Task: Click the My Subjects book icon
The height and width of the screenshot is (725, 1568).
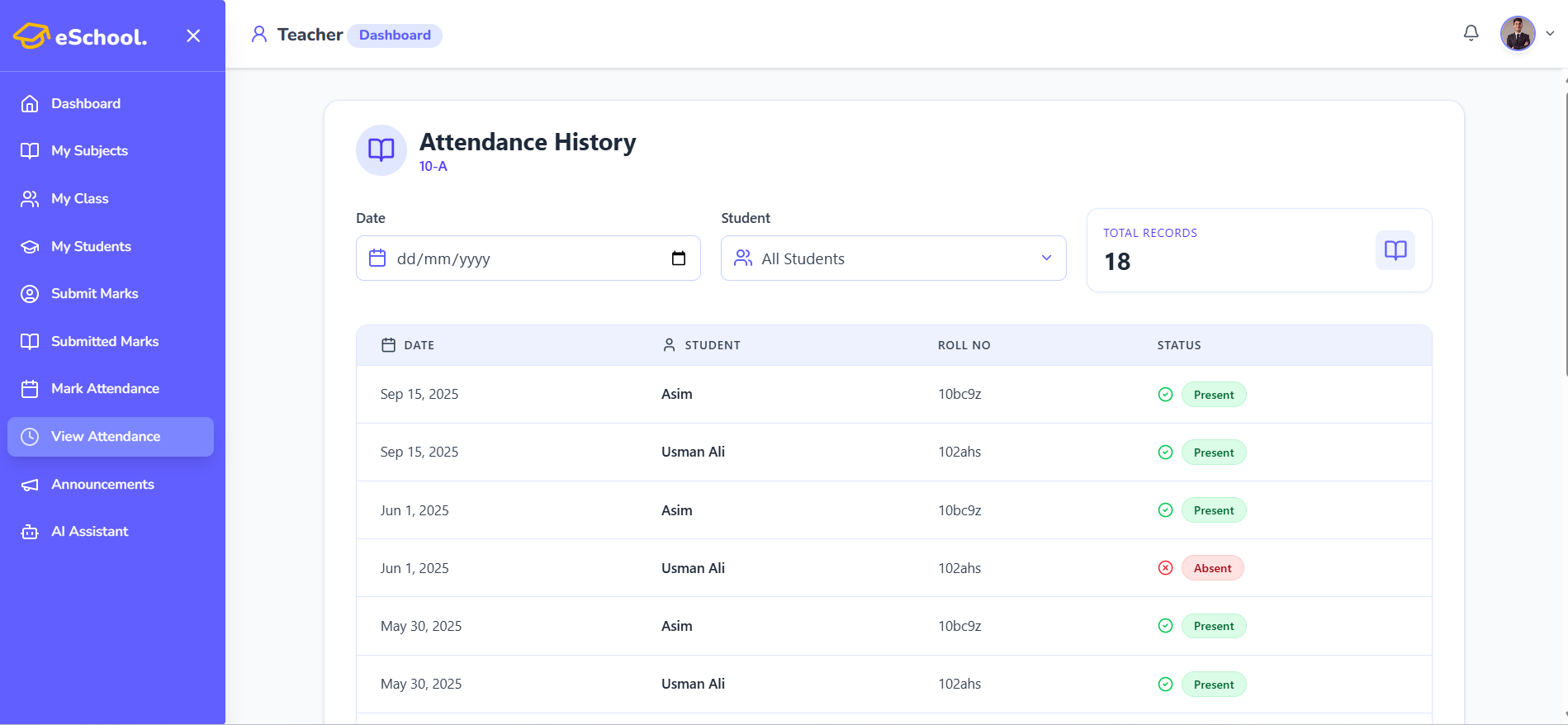Action: (x=30, y=150)
